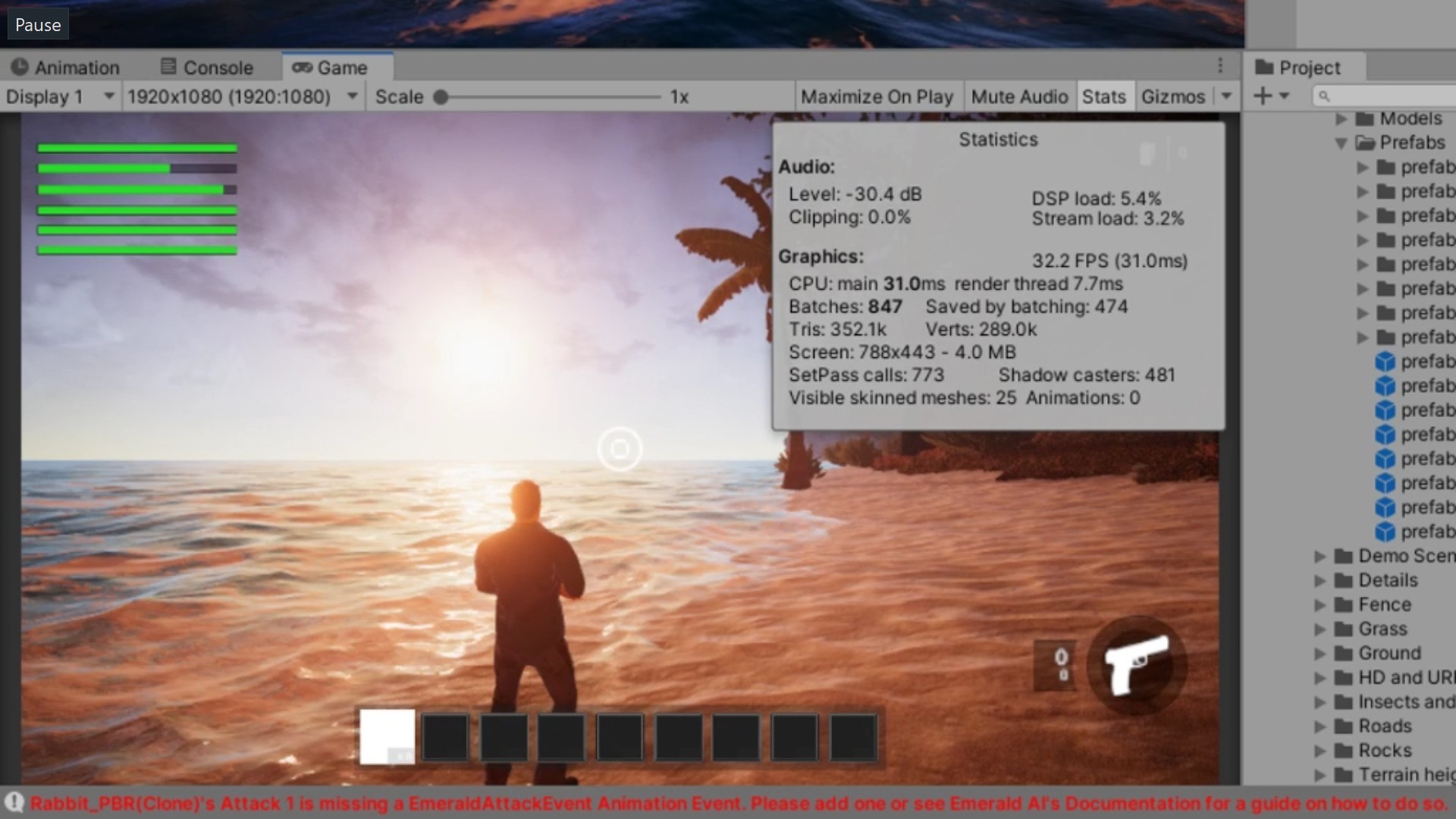Select the Rocks folder icon
Image resolution: width=1456 pixels, height=819 pixels.
tap(1344, 750)
